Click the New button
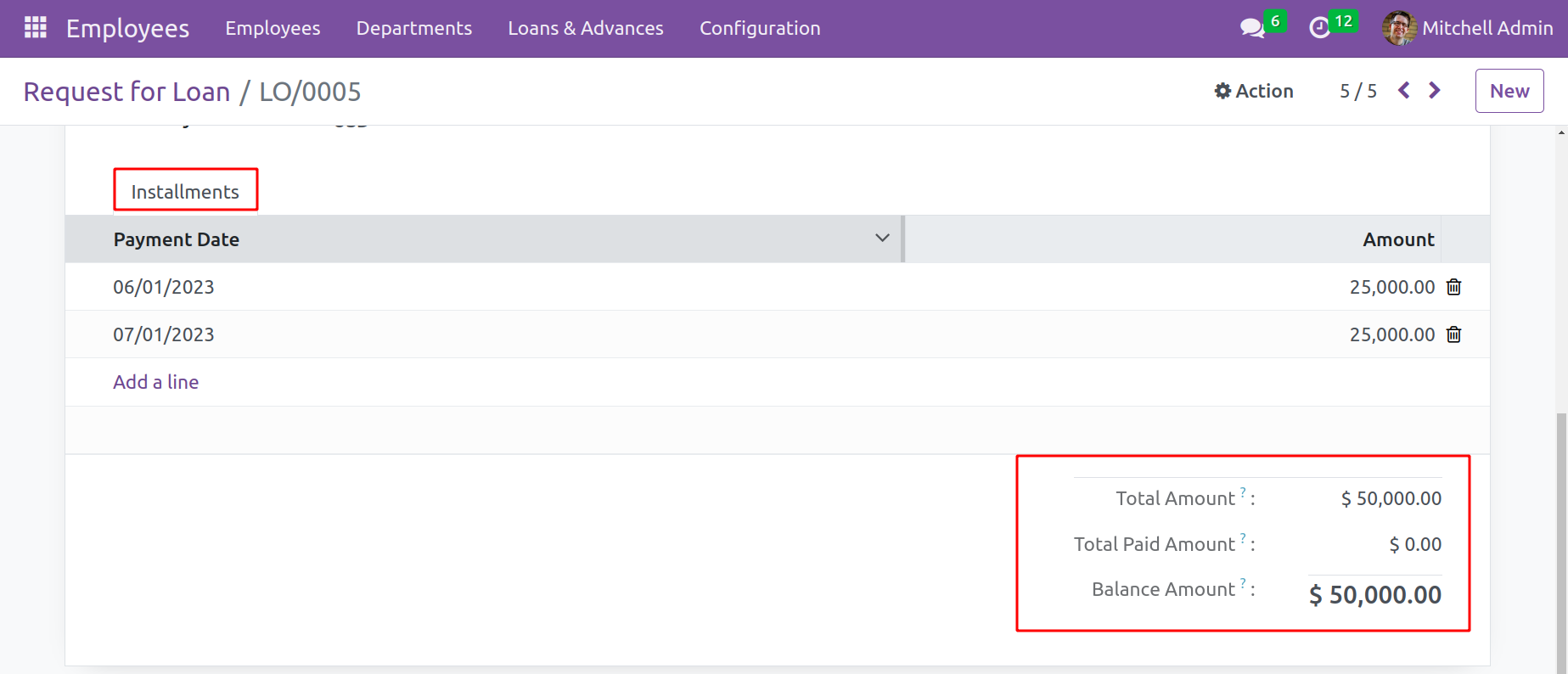Screen dimensions: 1568x674 click(x=1509, y=91)
